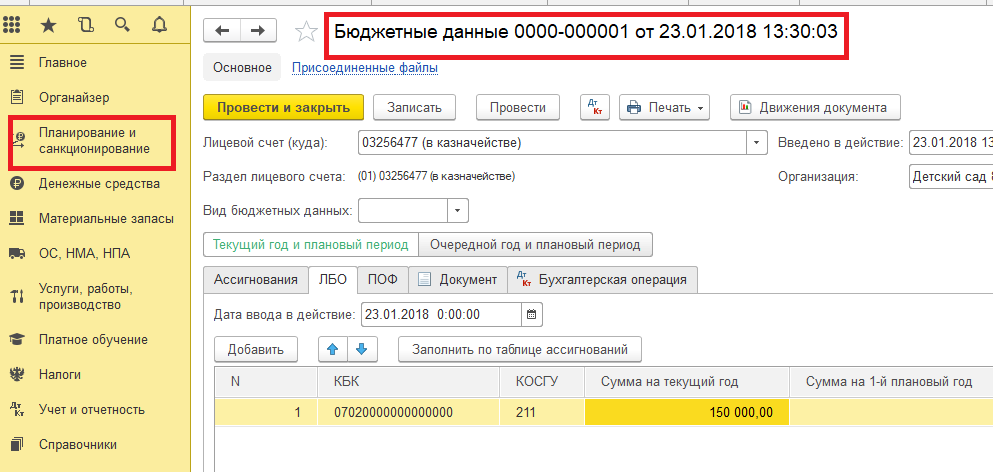Open the "Бухгалтерская операция" tab
Screen dimensions: 993x472
602,280
